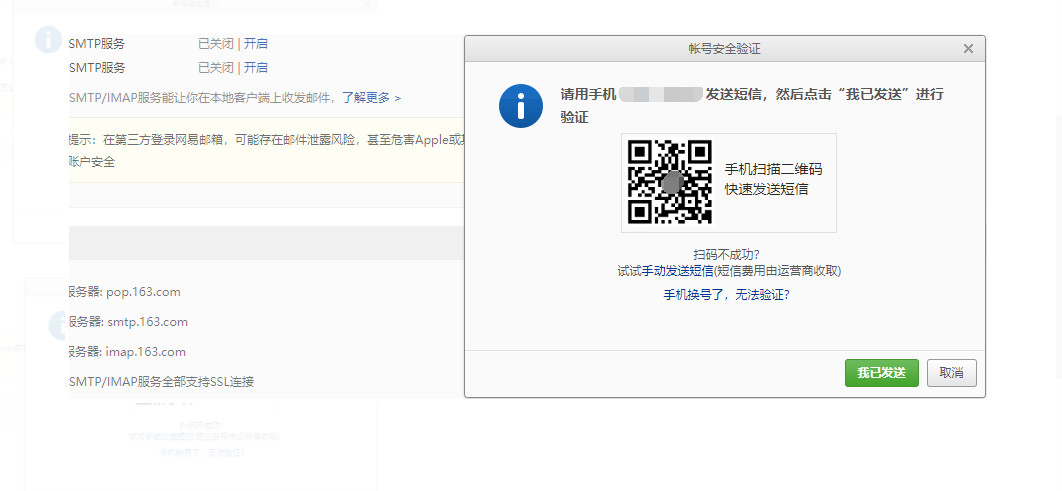
Task: Close the 帐号安全验证 dialog
Action: [x=969, y=49]
